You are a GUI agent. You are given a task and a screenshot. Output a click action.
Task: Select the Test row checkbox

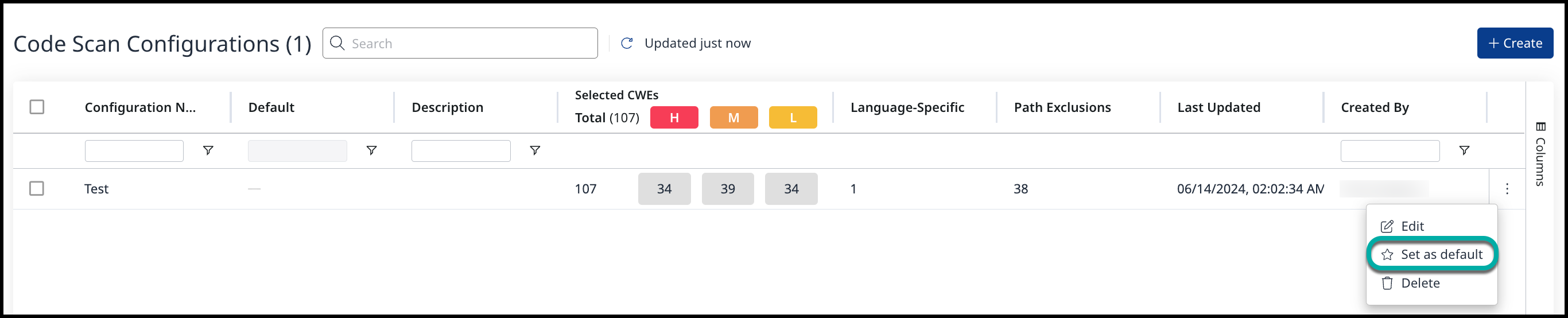pyautogui.click(x=37, y=189)
